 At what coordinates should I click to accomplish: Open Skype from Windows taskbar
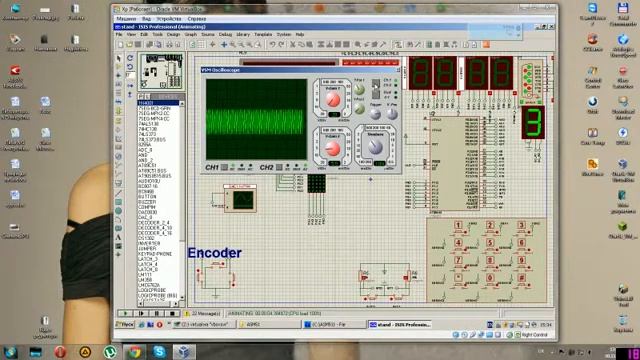tap(159, 351)
